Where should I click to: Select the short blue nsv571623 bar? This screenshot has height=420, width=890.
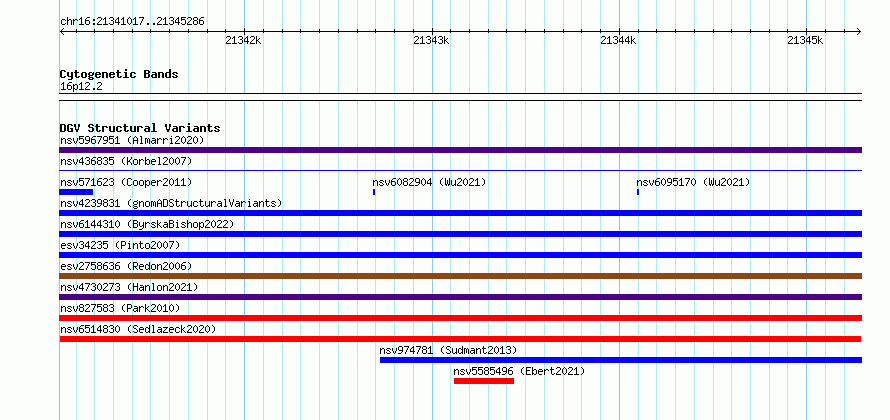tap(76, 192)
